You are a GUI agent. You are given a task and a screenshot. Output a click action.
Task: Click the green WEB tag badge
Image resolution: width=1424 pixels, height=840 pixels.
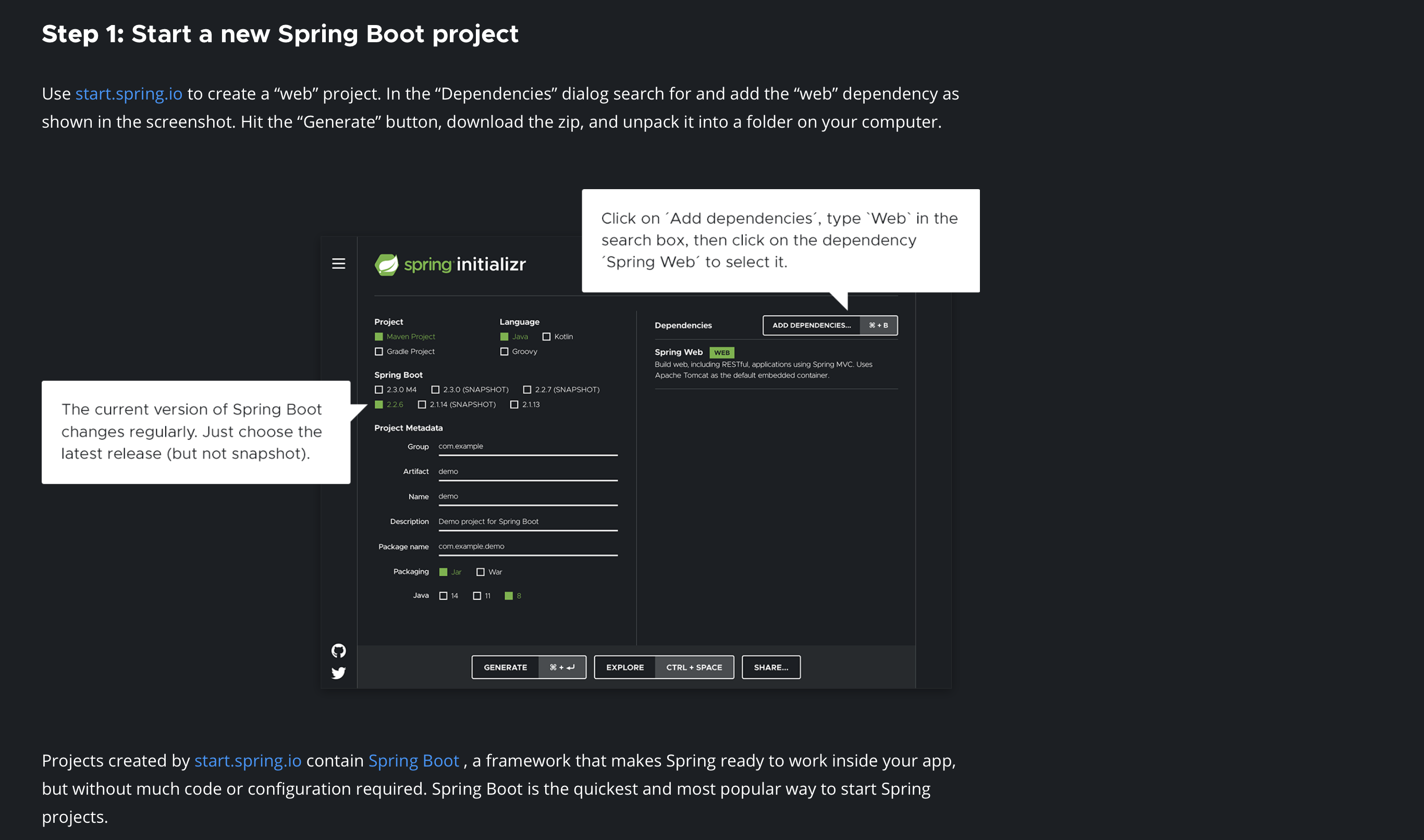point(721,353)
